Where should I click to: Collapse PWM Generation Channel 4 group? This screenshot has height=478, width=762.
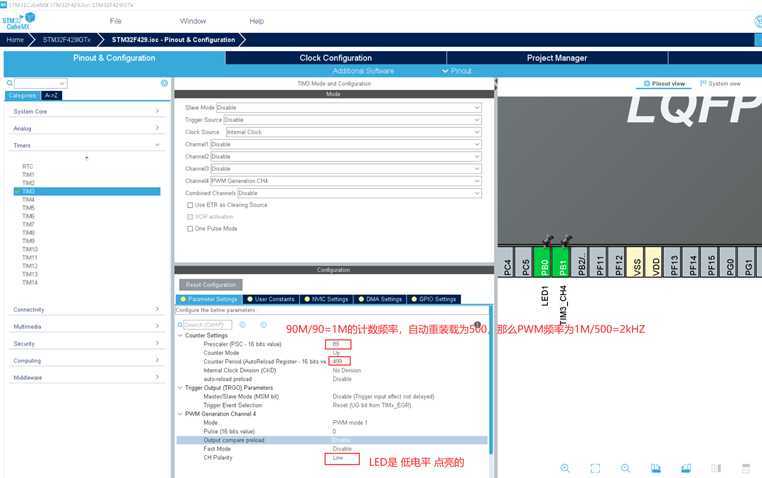(x=180, y=414)
